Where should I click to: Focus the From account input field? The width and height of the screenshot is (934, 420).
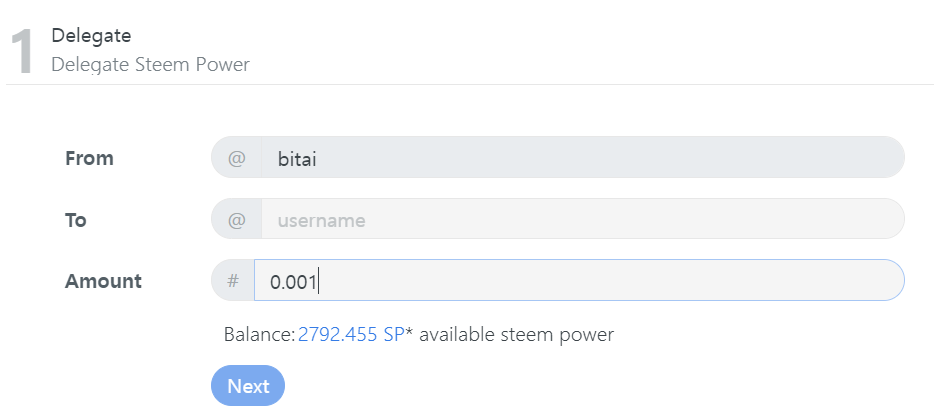[580, 158]
